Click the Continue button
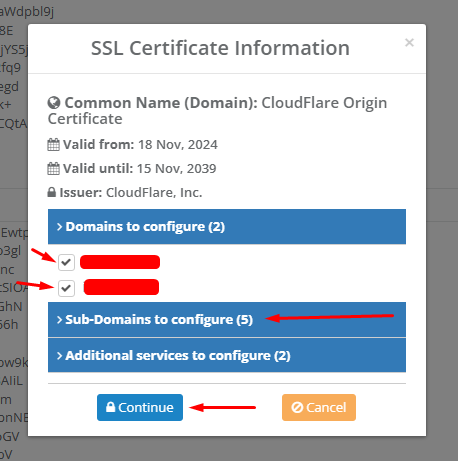The width and height of the screenshot is (458, 461). click(140, 407)
